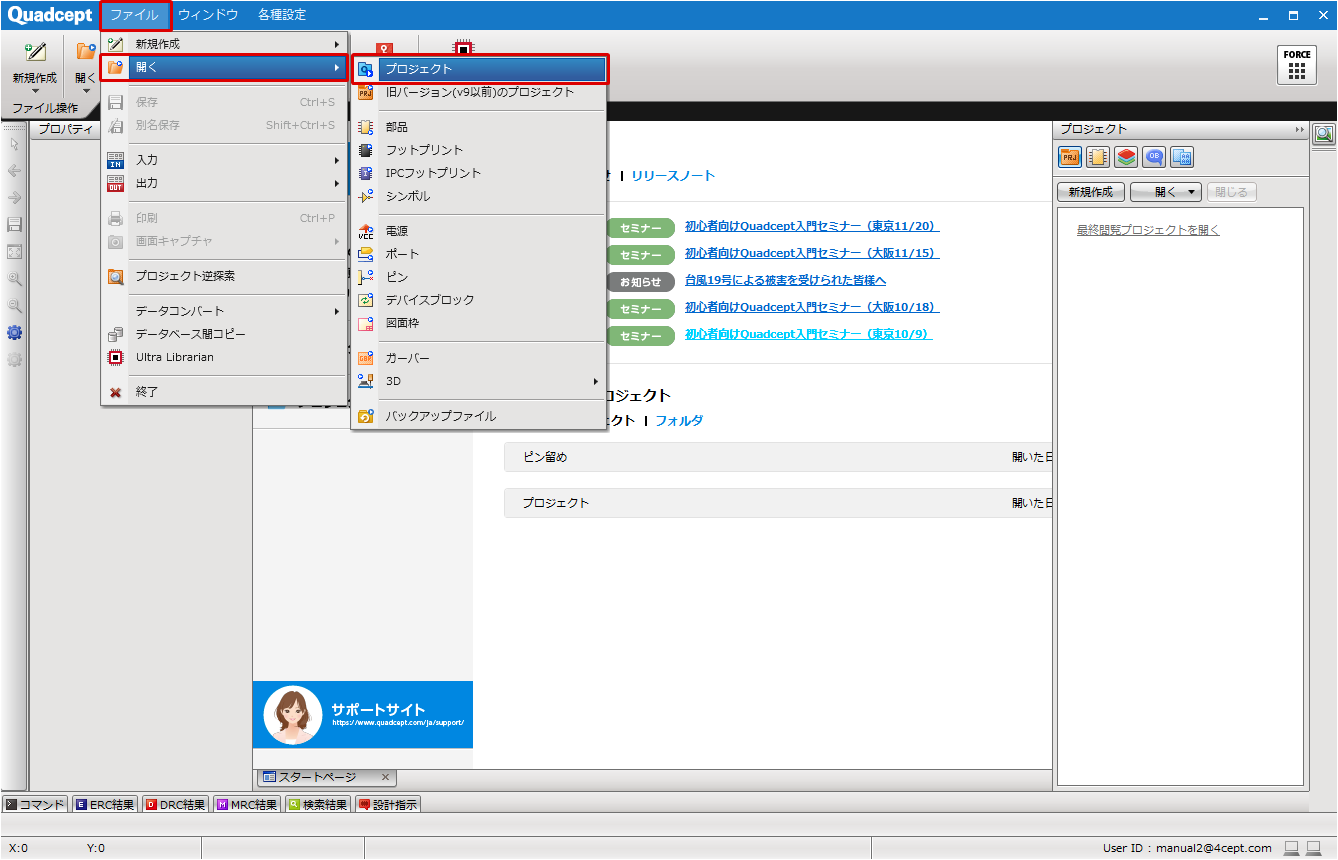Choose 終了 to exit the application
The image size is (1338, 860).
224,392
